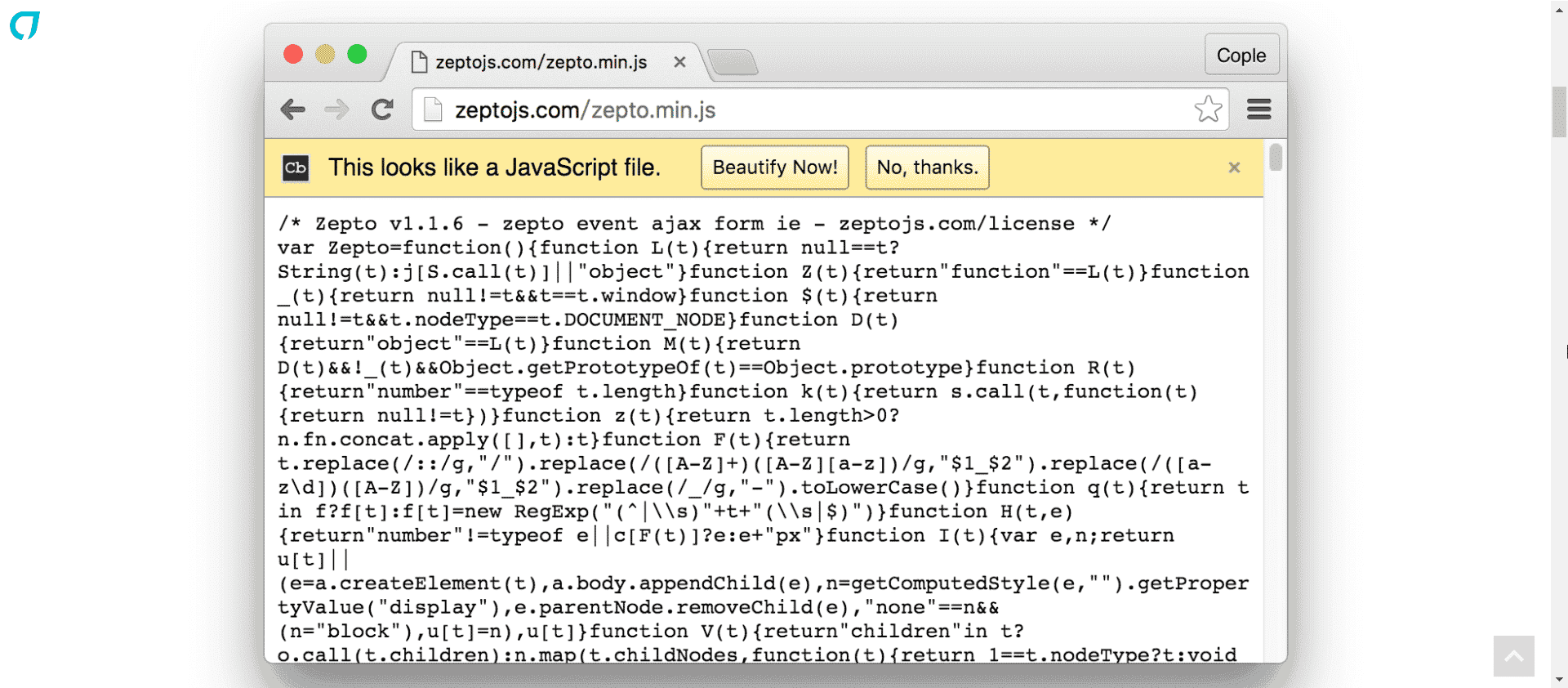This screenshot has width=1568, height=688.
Task: Click the outer scrollbar down arrow
Action: (x=1560, y=680)
